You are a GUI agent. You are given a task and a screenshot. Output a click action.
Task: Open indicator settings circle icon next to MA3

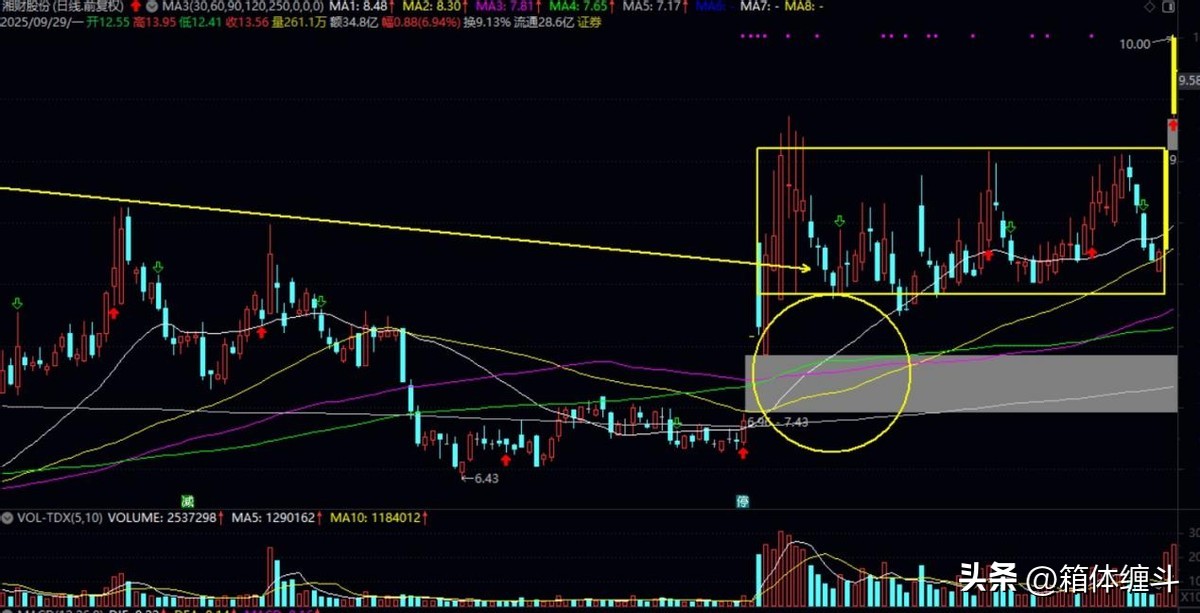[x=150, y=6]
